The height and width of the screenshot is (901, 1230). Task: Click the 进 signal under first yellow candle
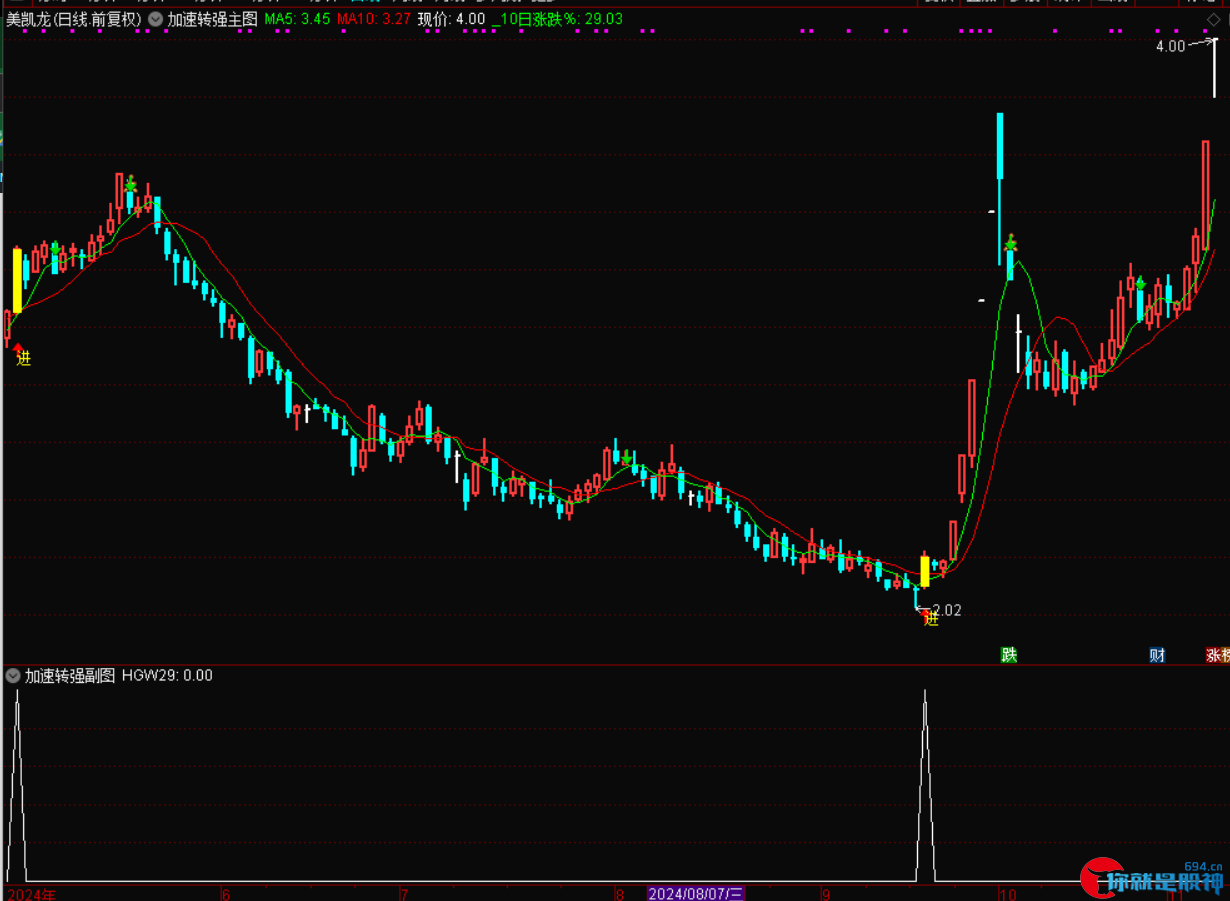[x=24, y=358]
